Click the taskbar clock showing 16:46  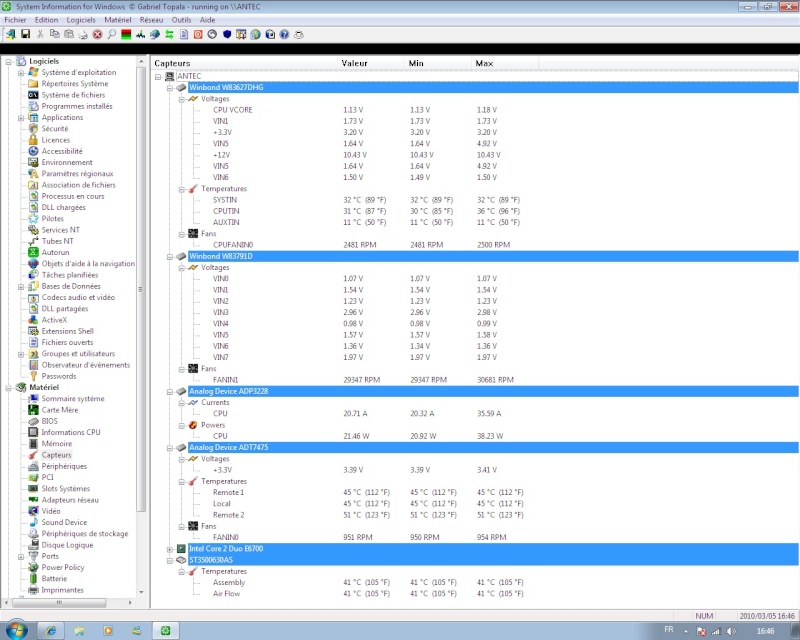tap(765, 631)
